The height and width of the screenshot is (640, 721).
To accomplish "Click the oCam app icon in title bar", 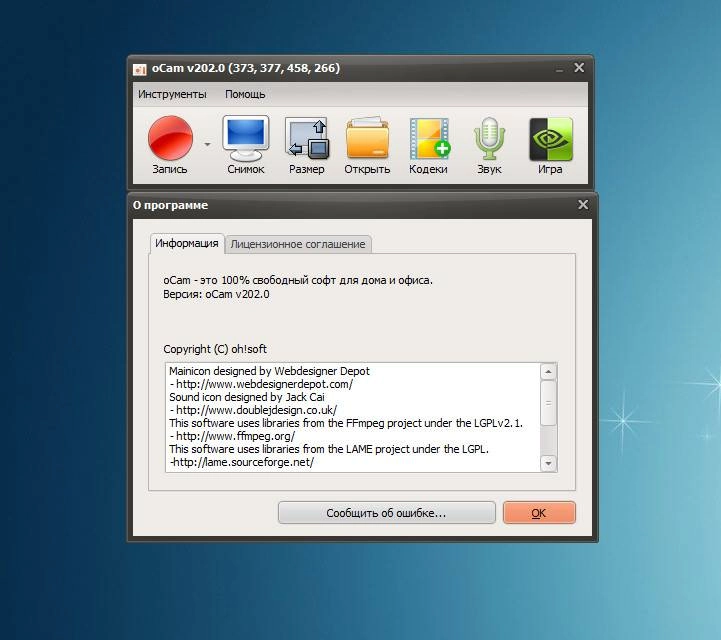I will point(139,69).
